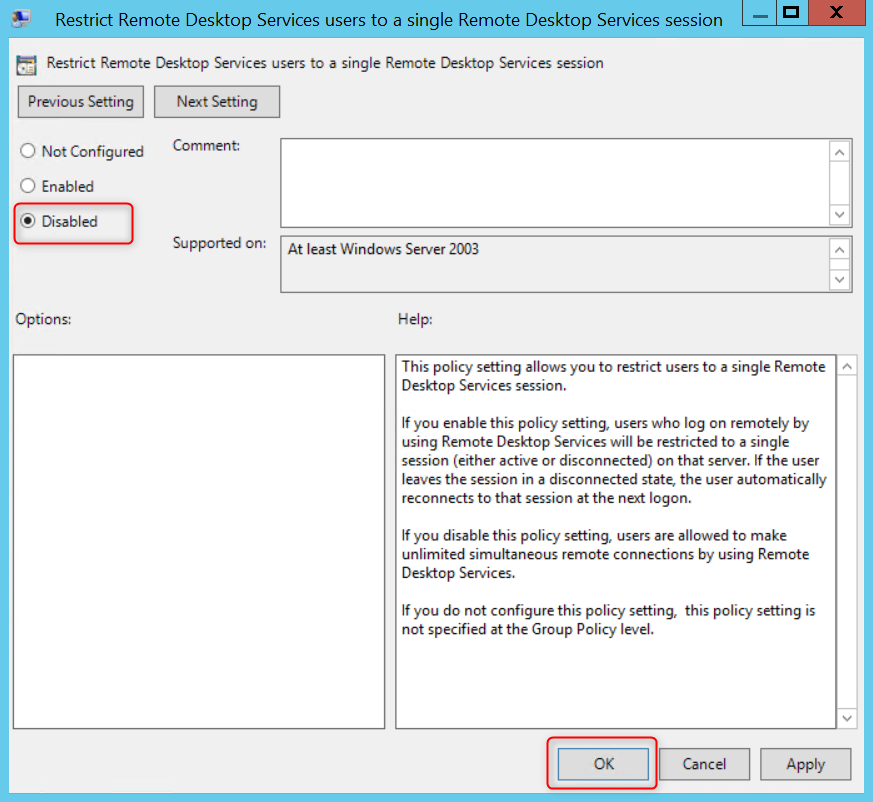This screenshot has width=873, height=802.
Task: Close the policy settings window
Action: click(x=836, y=13)
